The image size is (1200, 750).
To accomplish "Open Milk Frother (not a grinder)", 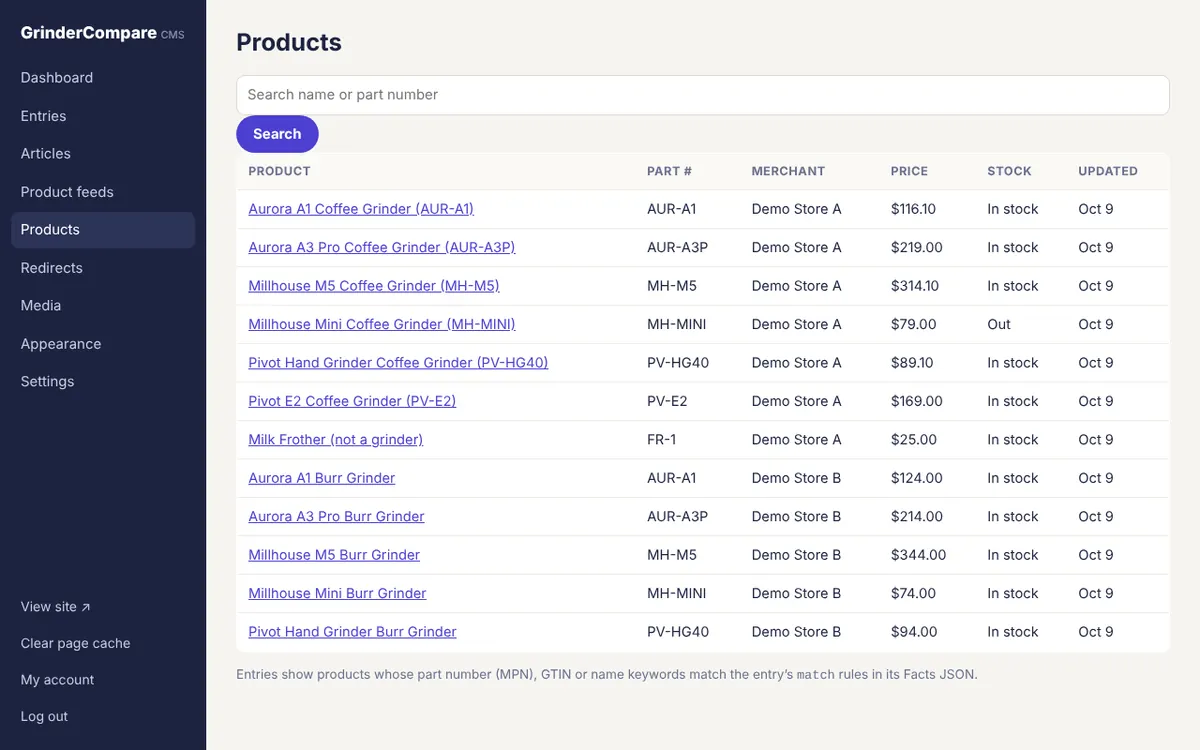I will (336, 440).
